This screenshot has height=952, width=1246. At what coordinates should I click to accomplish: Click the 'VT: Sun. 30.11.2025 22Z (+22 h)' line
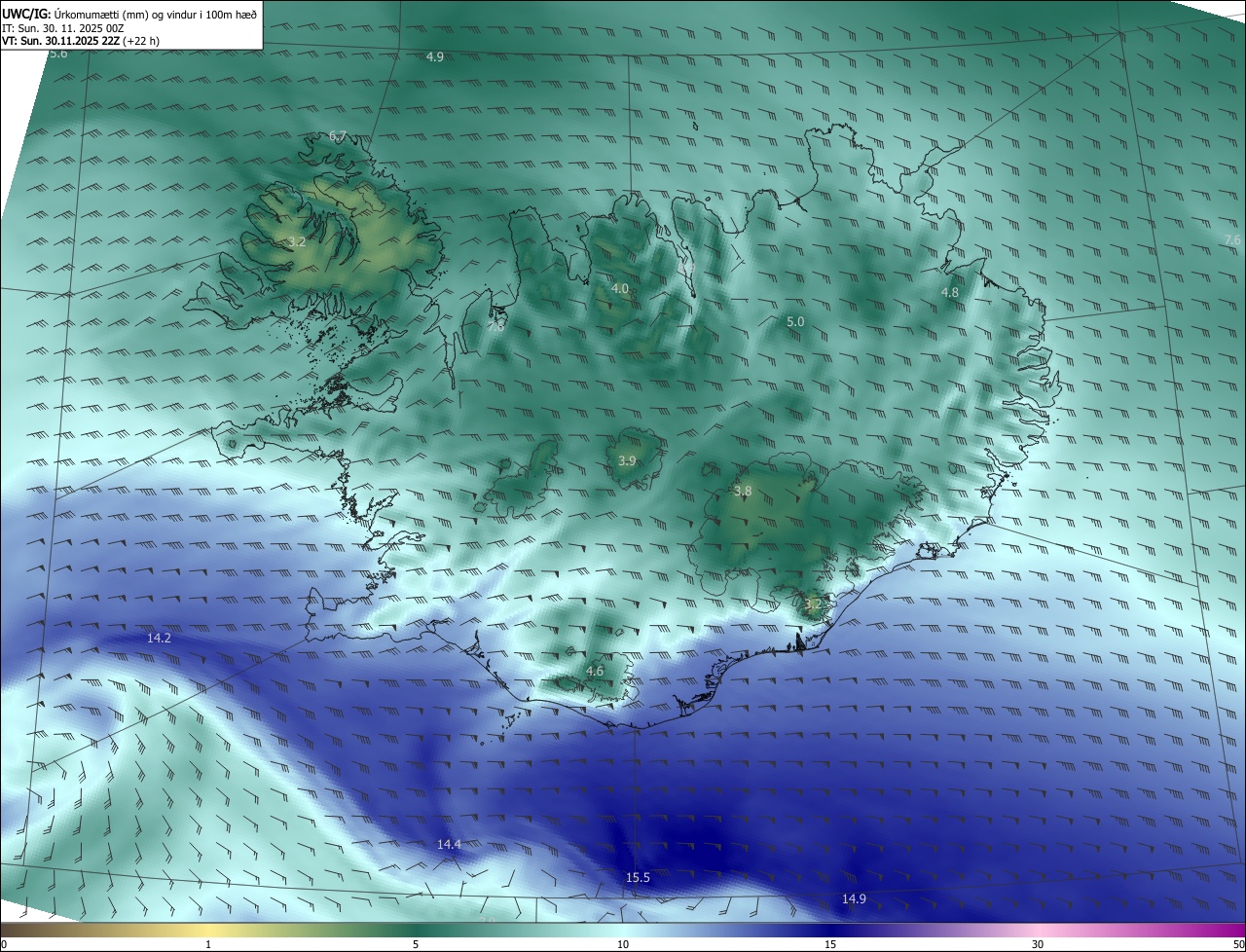pos(81,41)
